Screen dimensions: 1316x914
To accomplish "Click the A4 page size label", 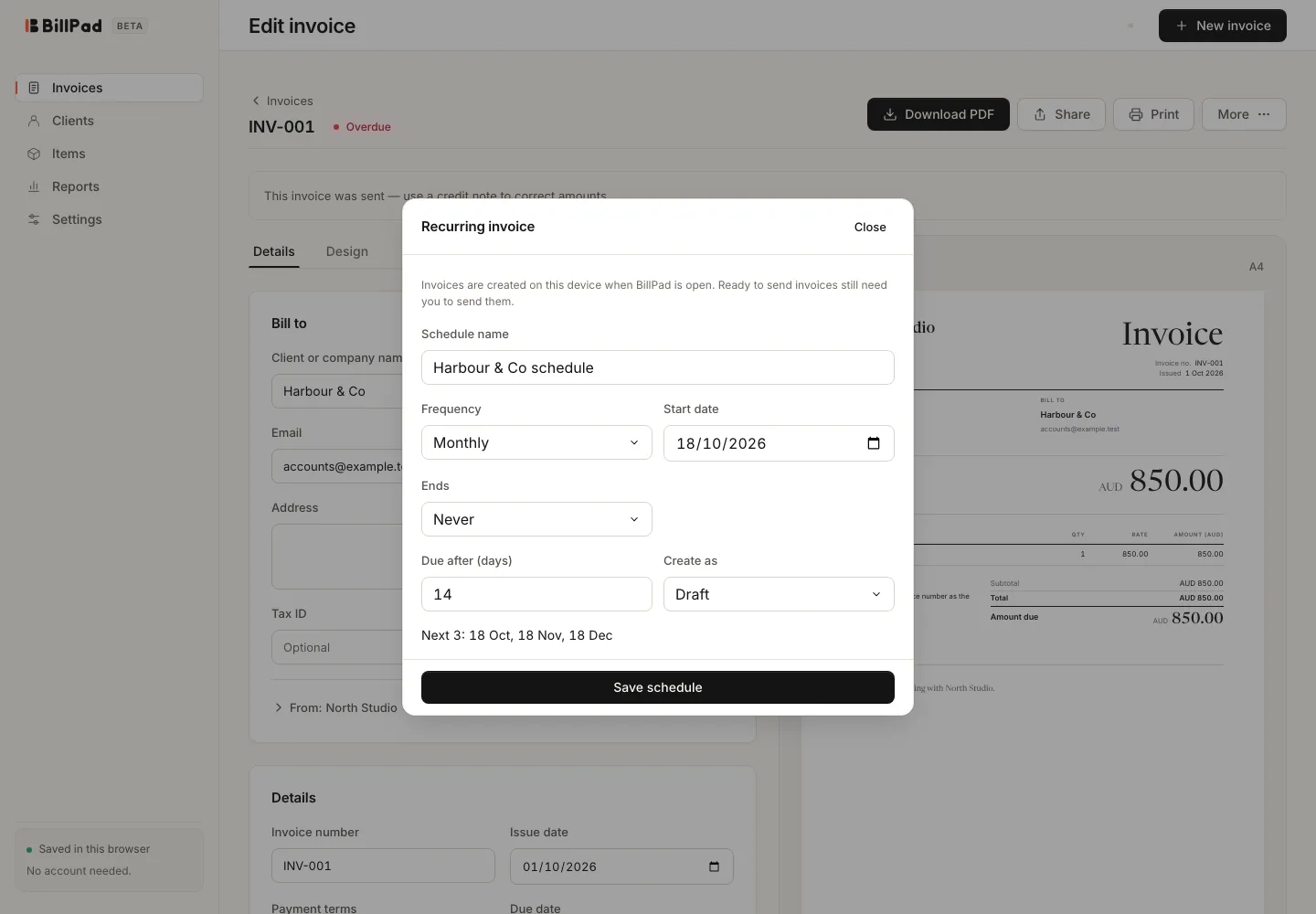I will pos(1257,267).
